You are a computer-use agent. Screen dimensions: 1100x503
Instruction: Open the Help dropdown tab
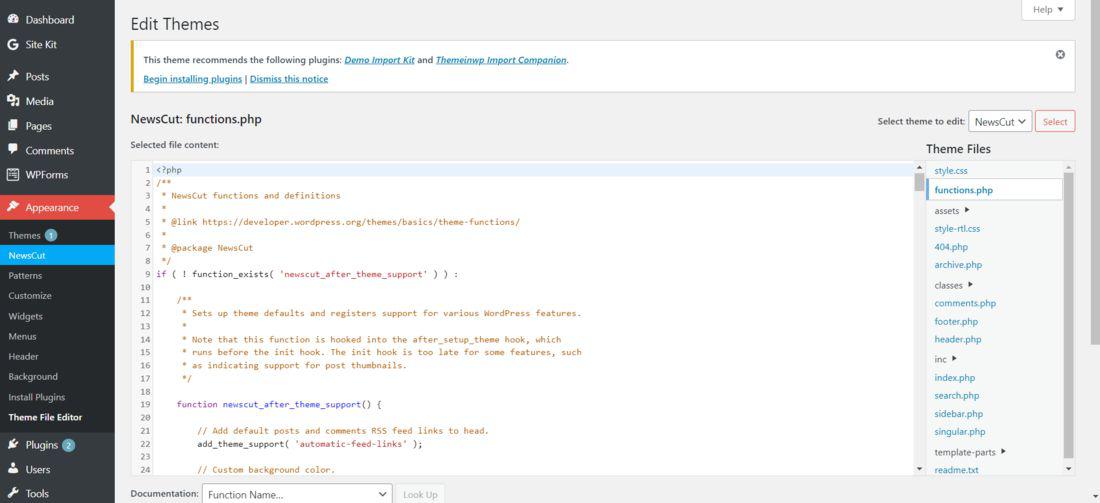(x=1048, y=10)
